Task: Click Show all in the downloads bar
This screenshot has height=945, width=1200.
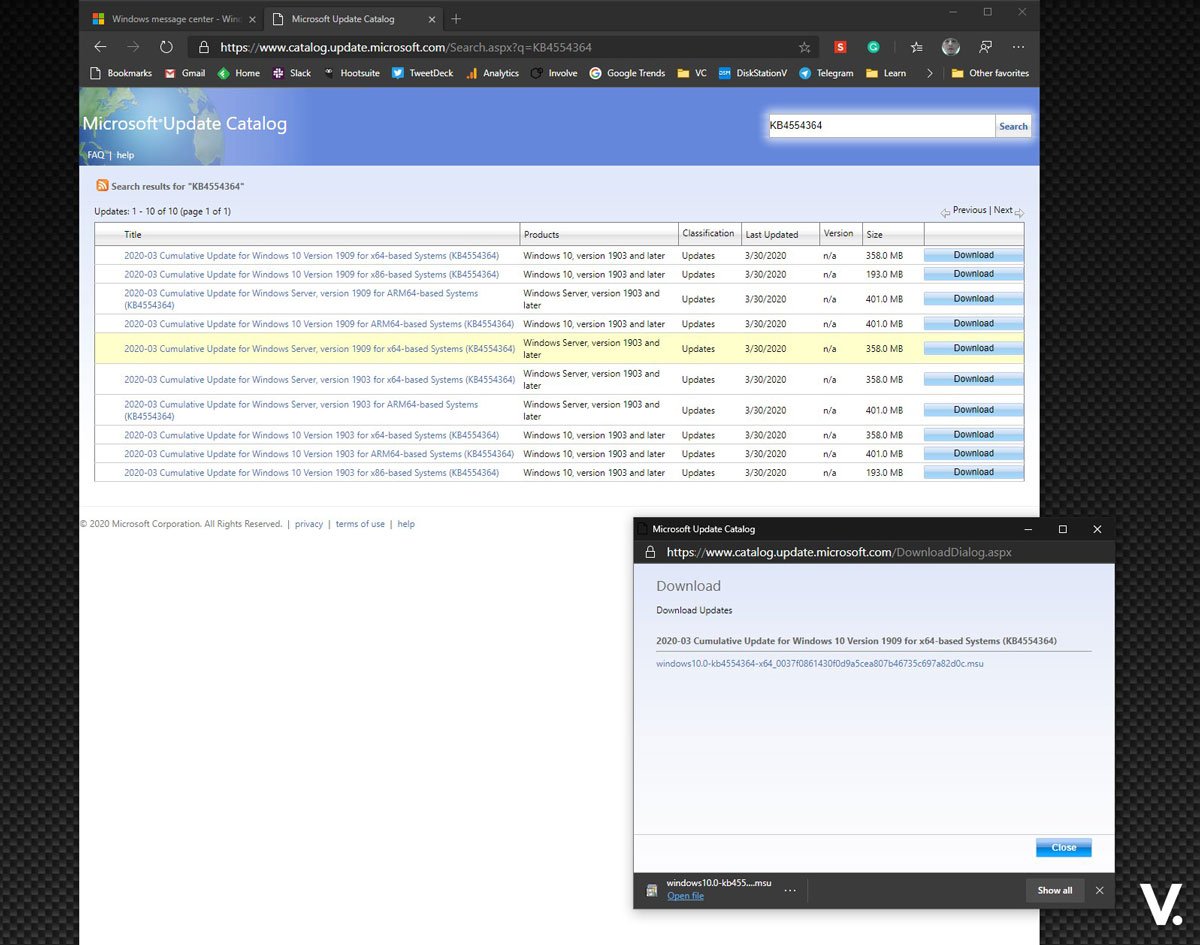Action: pyautogui.click(x=1055, y=890)
